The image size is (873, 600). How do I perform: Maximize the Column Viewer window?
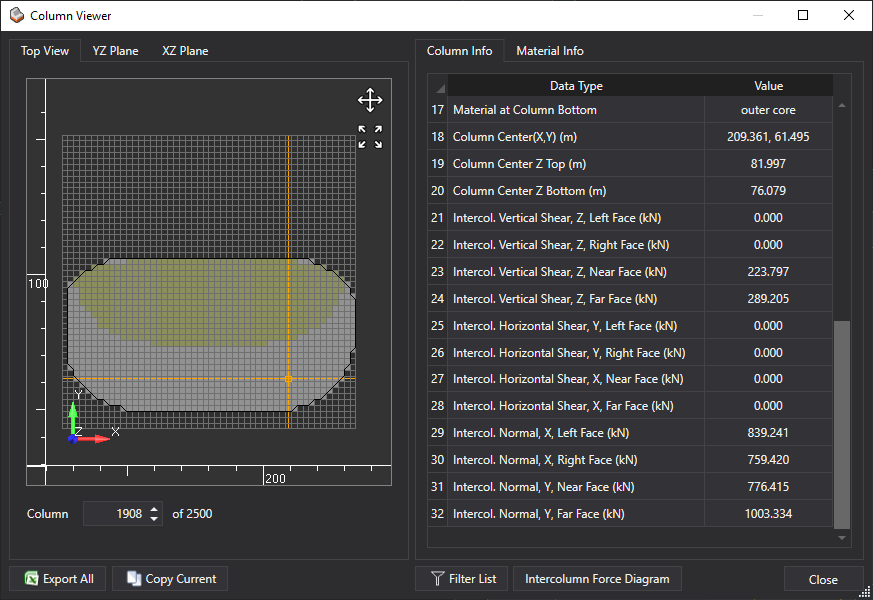click(x=803, y=15)
